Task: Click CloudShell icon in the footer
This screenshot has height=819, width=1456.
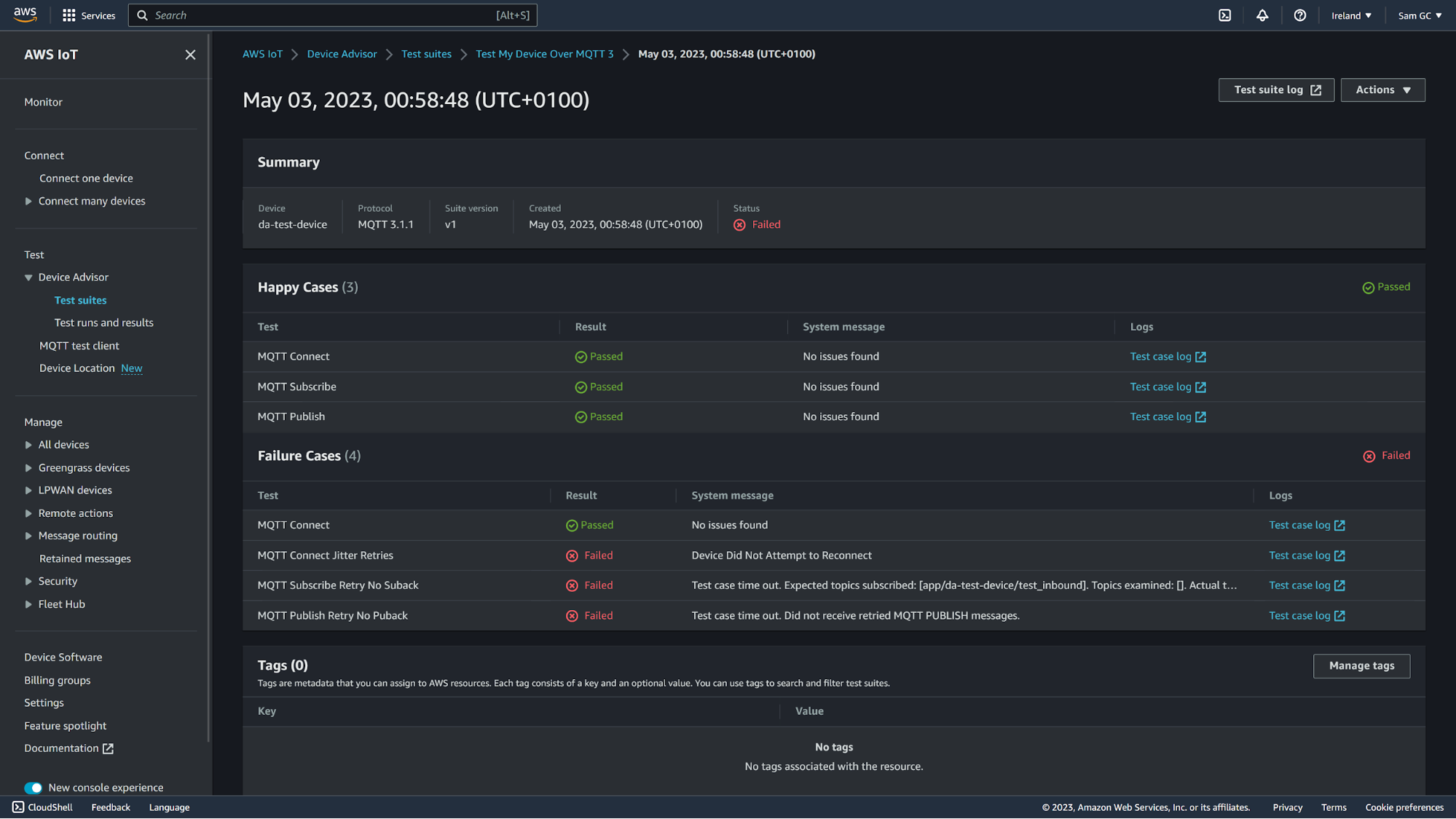Action: [18, 807]
